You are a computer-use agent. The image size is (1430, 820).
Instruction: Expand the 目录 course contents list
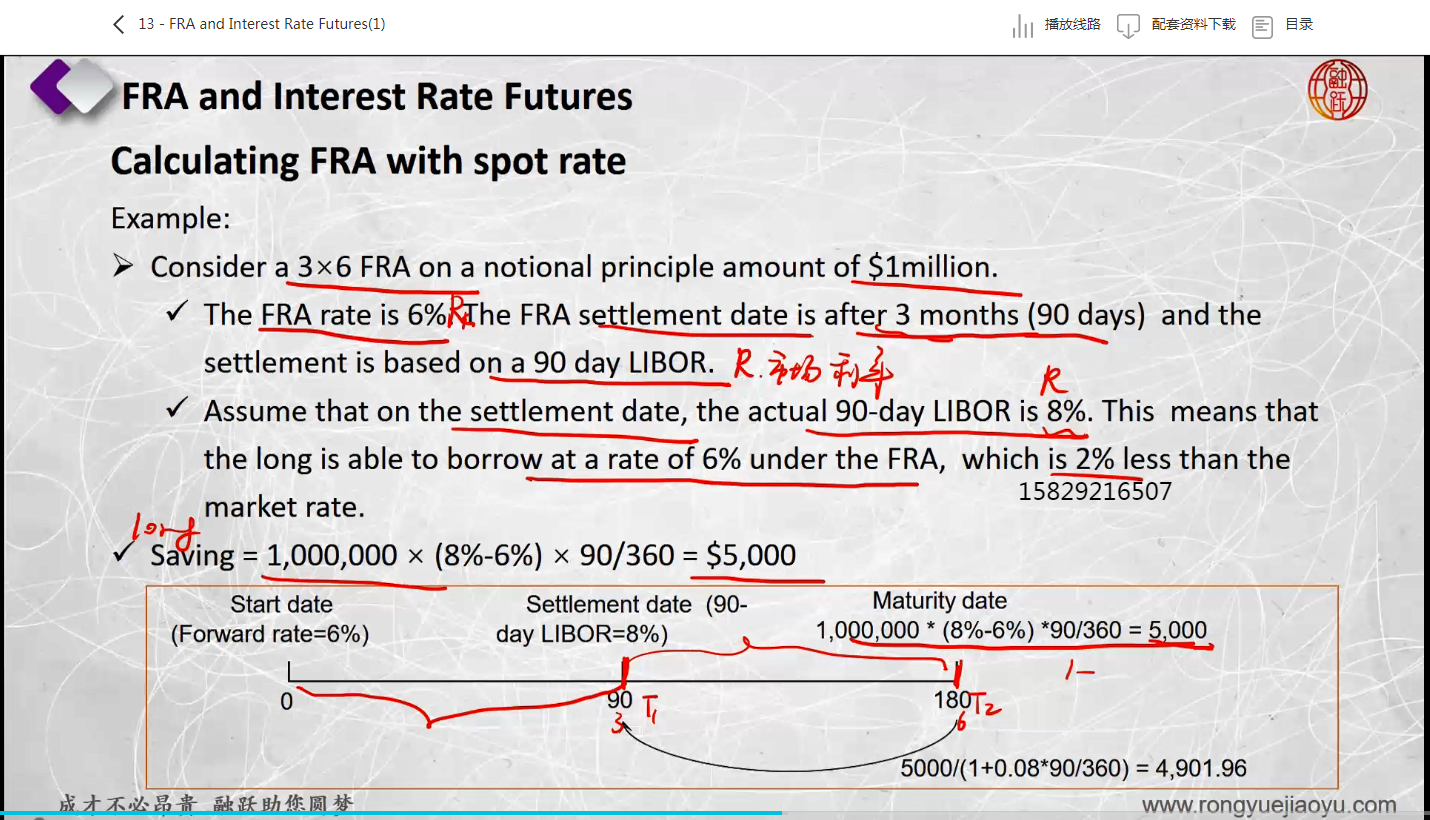pyautogui.click(x=1299, y=25)
